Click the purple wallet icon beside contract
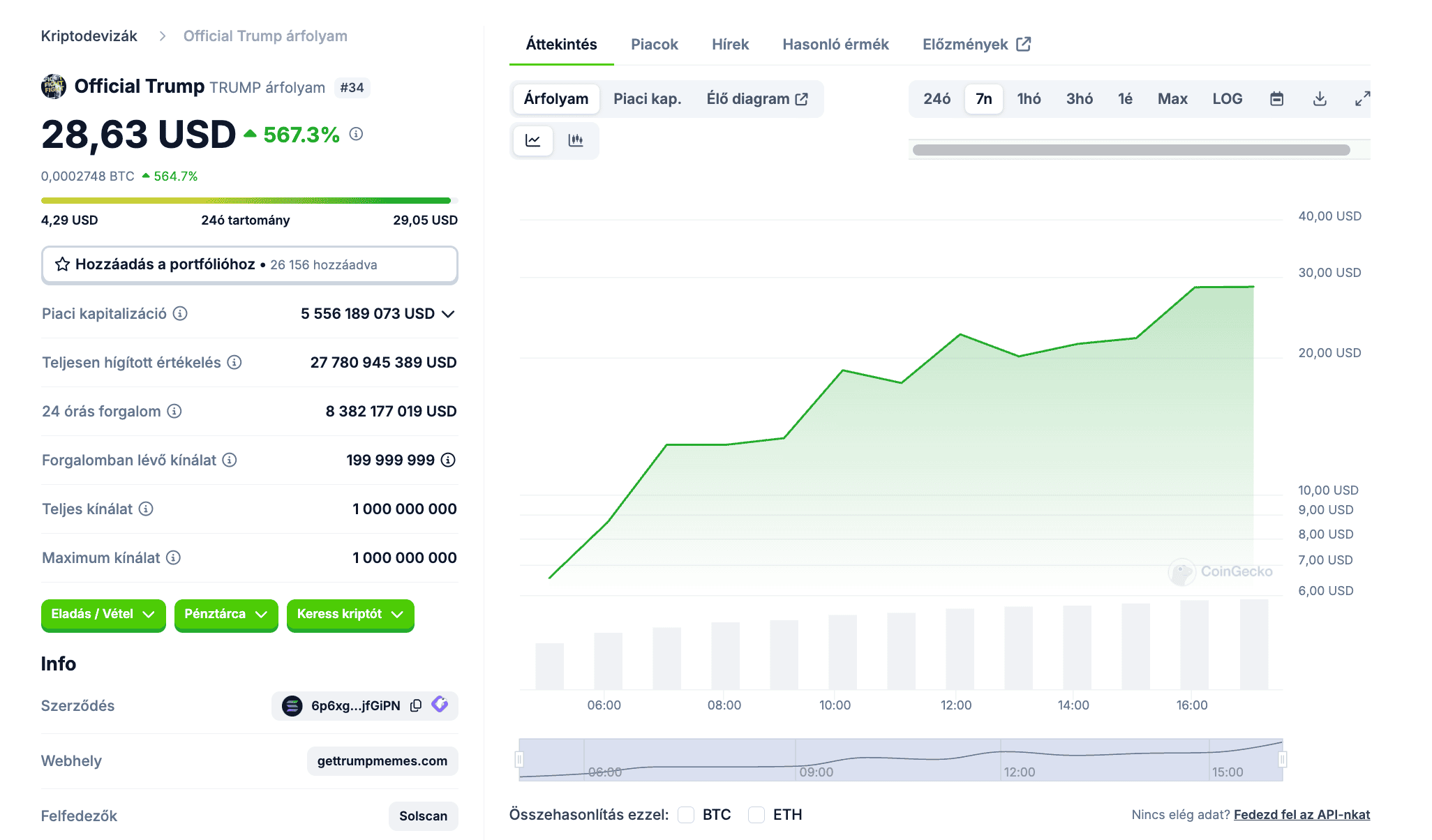This screenshot has width=1432, height=840. [440, 705]
